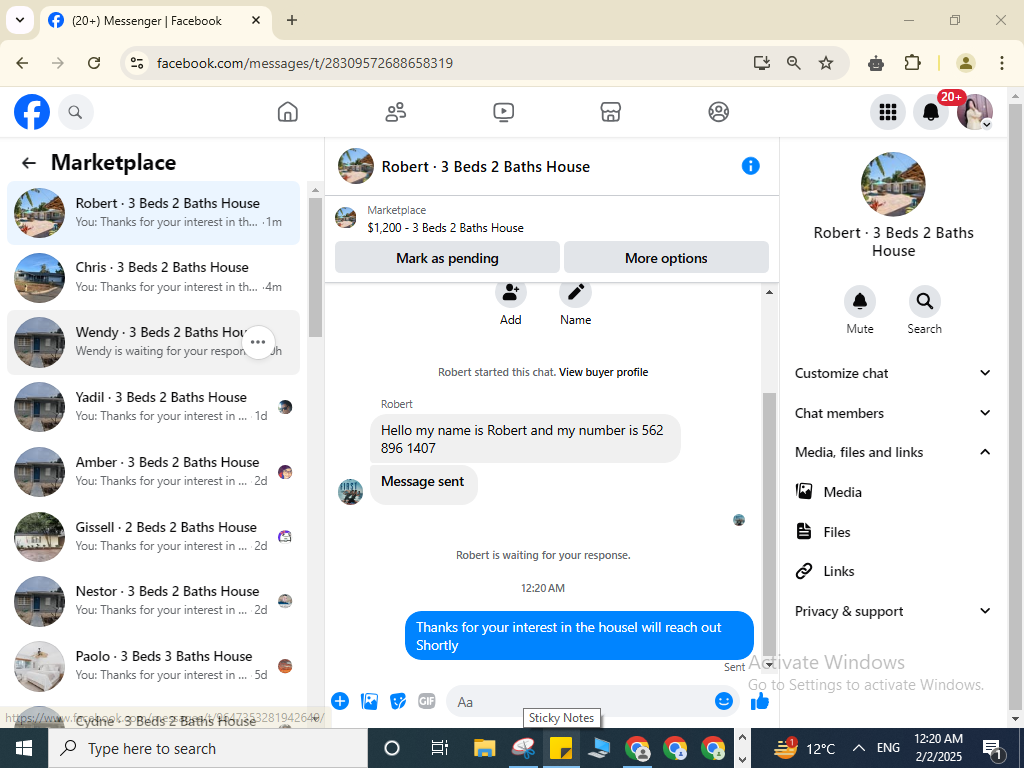Search in conversation magnifier icon
The width and height of the screenshot is (1024, 768).
point(924,301)
